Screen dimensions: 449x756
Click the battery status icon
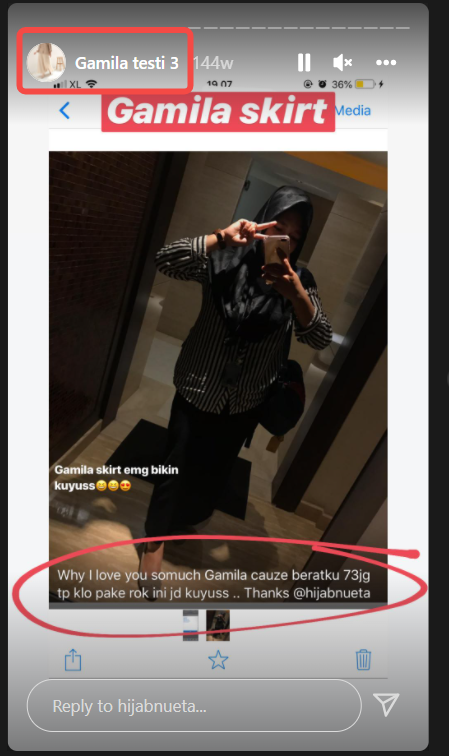coord(365,84)
